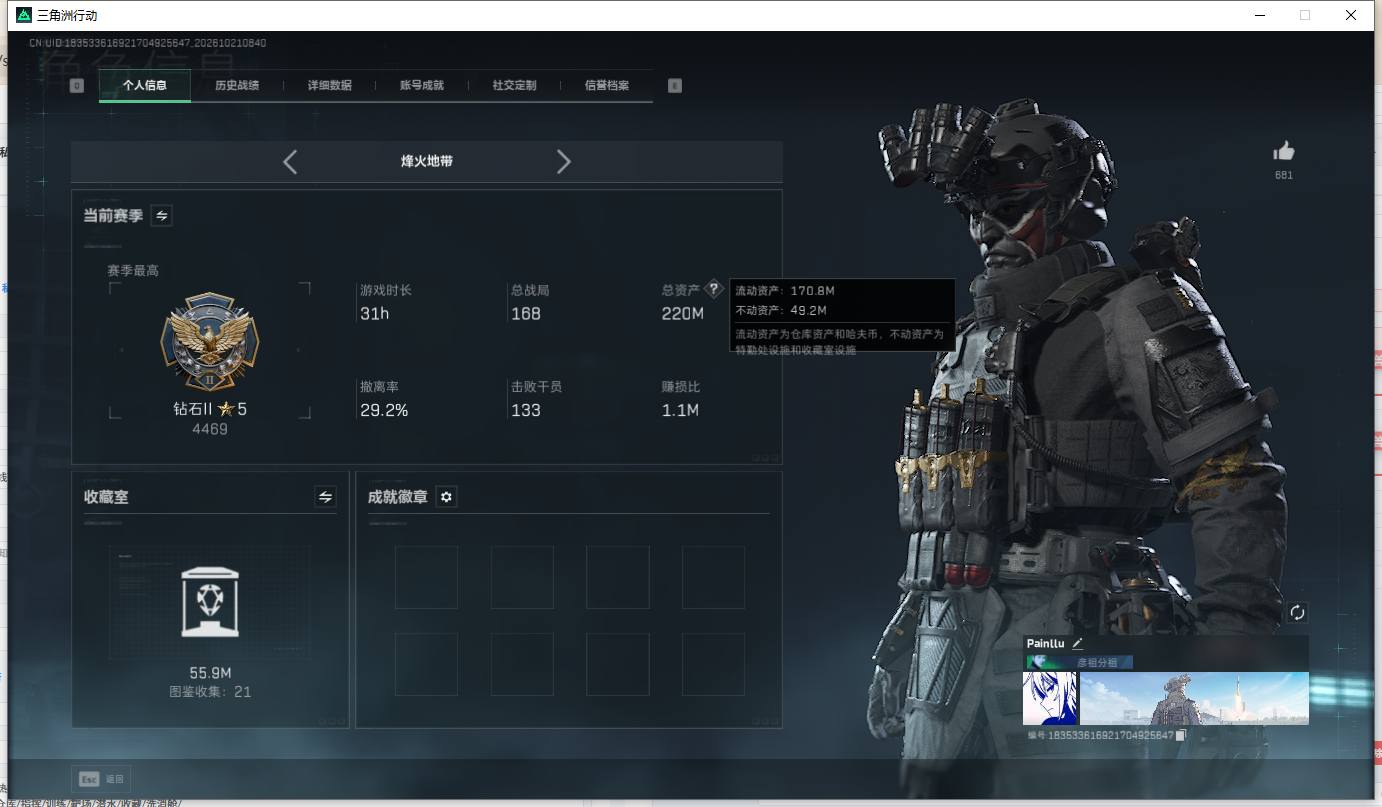The height and width of the screenshot is (807, 1382).
Task: Select the 社交定制 tab
Action: click(x=514, y=86)
